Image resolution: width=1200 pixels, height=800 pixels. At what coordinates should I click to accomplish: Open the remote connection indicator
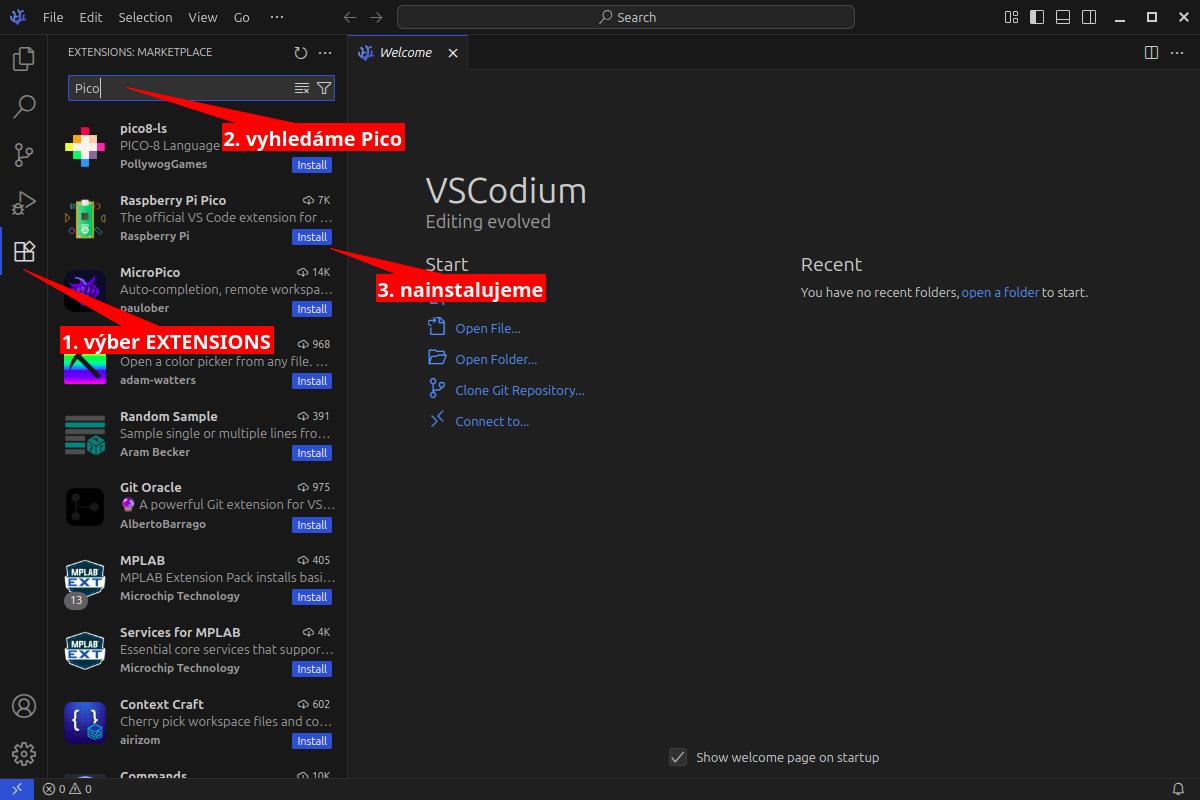click(15, 789)
